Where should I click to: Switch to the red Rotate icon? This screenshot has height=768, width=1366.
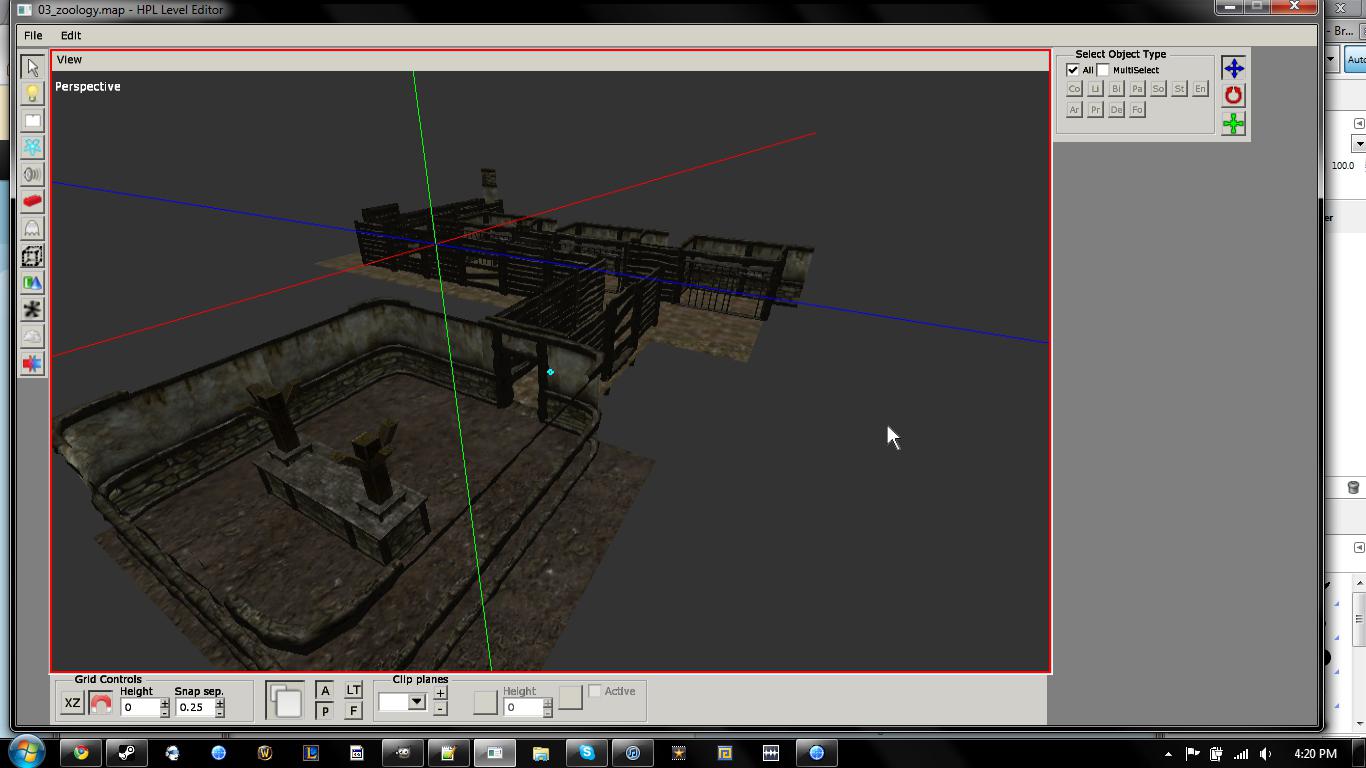pos(1233,95)
